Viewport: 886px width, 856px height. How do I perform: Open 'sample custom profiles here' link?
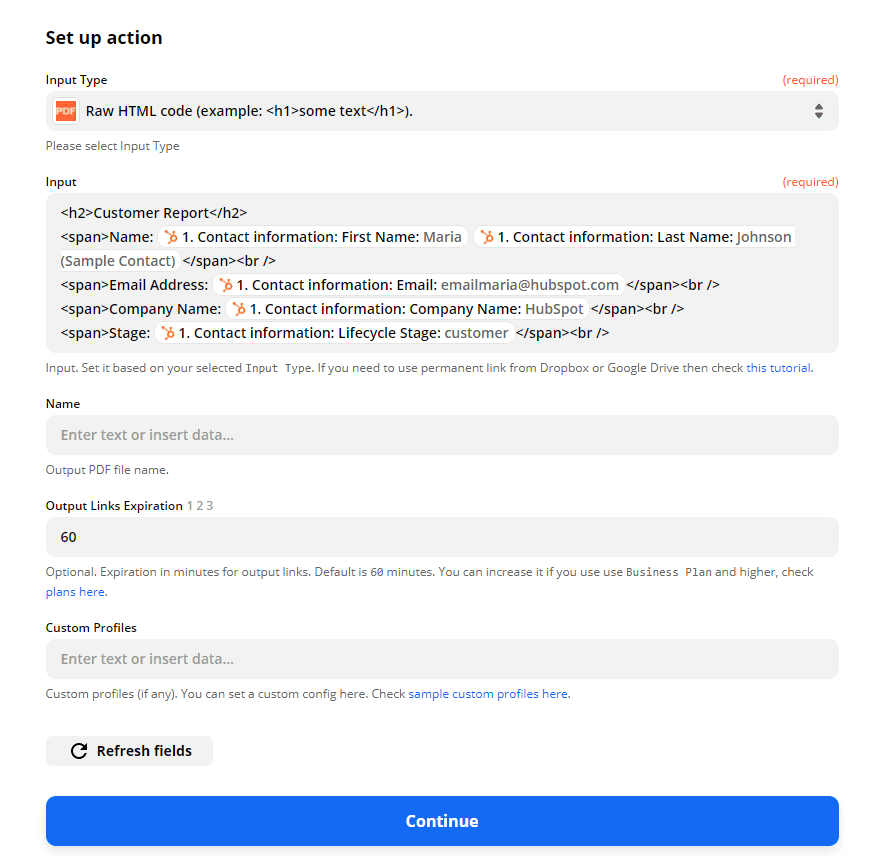(488, 694)
